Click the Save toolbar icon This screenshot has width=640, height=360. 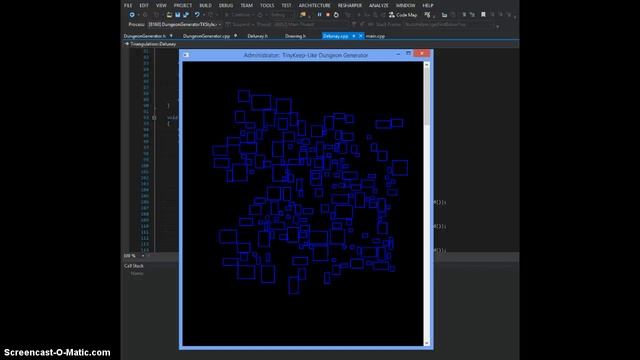point(178,15)
